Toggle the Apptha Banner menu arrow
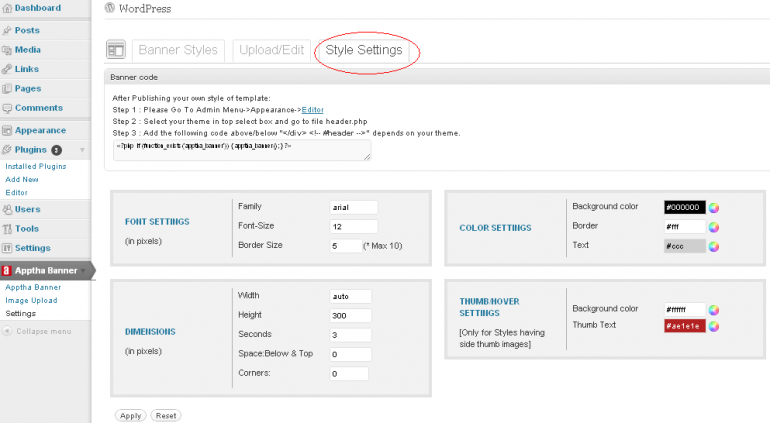This screenshot has width=770, height=423. (83, 271)
